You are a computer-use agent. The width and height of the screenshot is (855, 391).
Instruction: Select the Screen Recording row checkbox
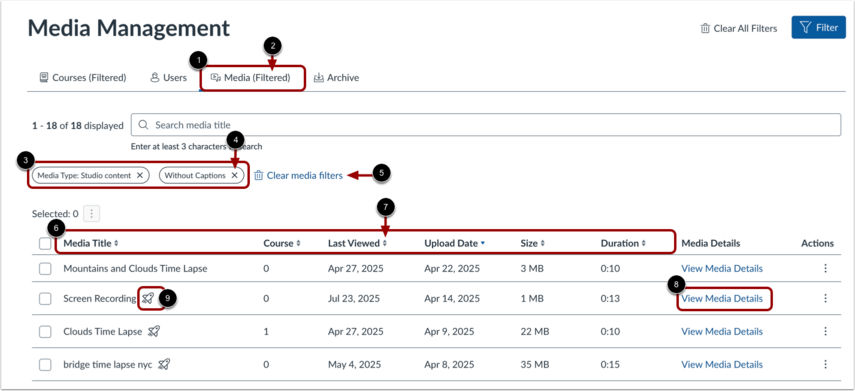(x=45, y=298)
